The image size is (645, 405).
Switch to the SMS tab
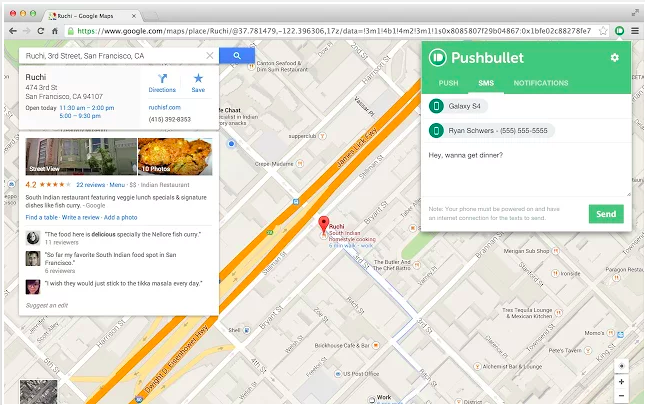486,83
